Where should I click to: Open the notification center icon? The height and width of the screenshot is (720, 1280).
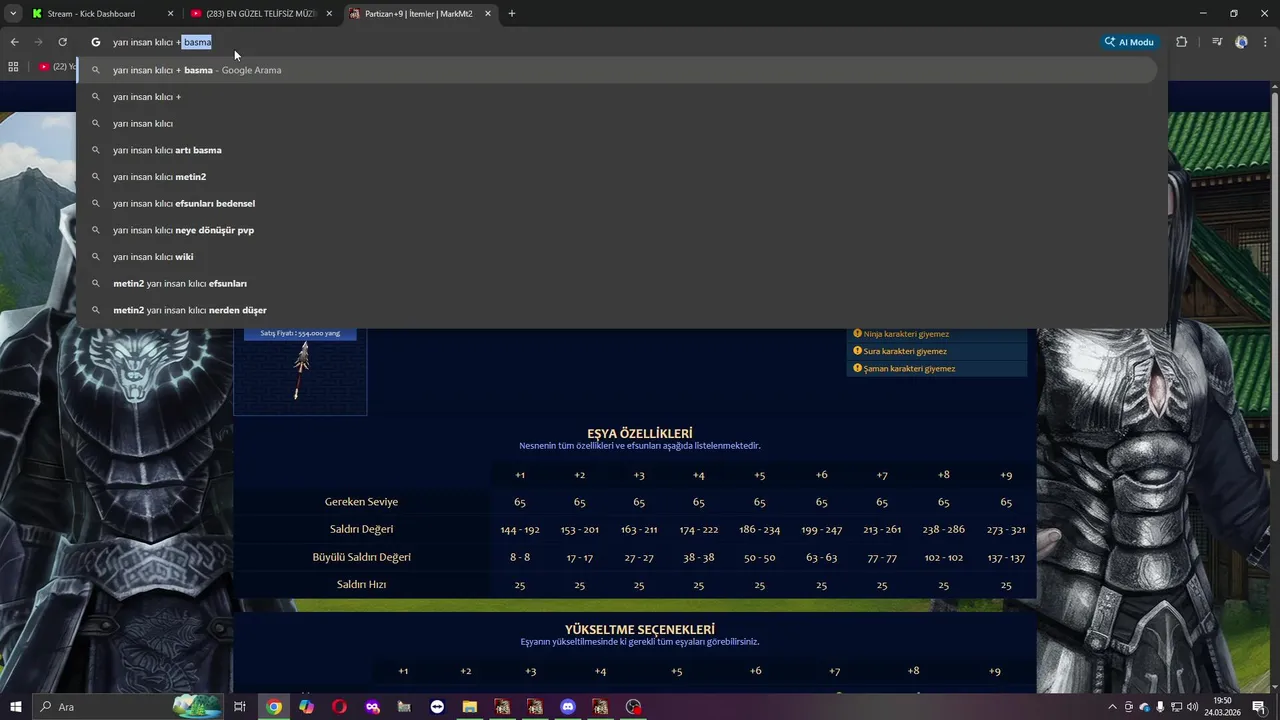1259,707
